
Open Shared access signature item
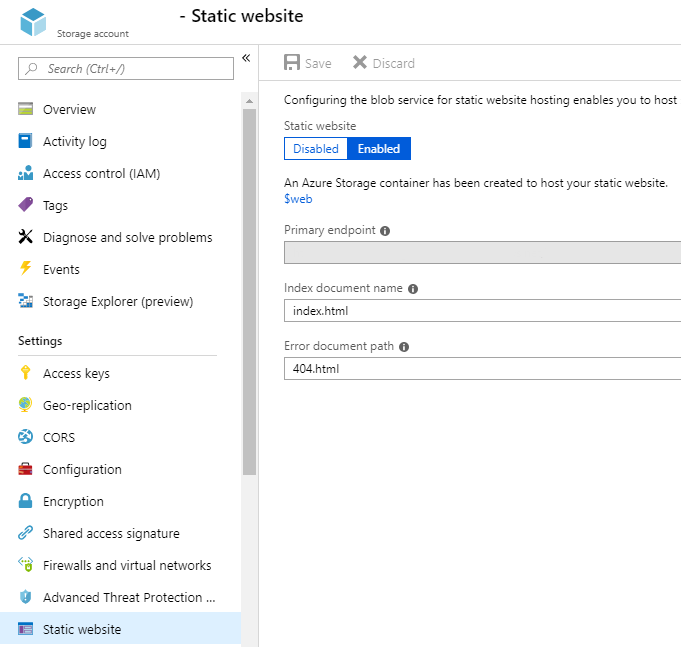(x=111, y=533)
